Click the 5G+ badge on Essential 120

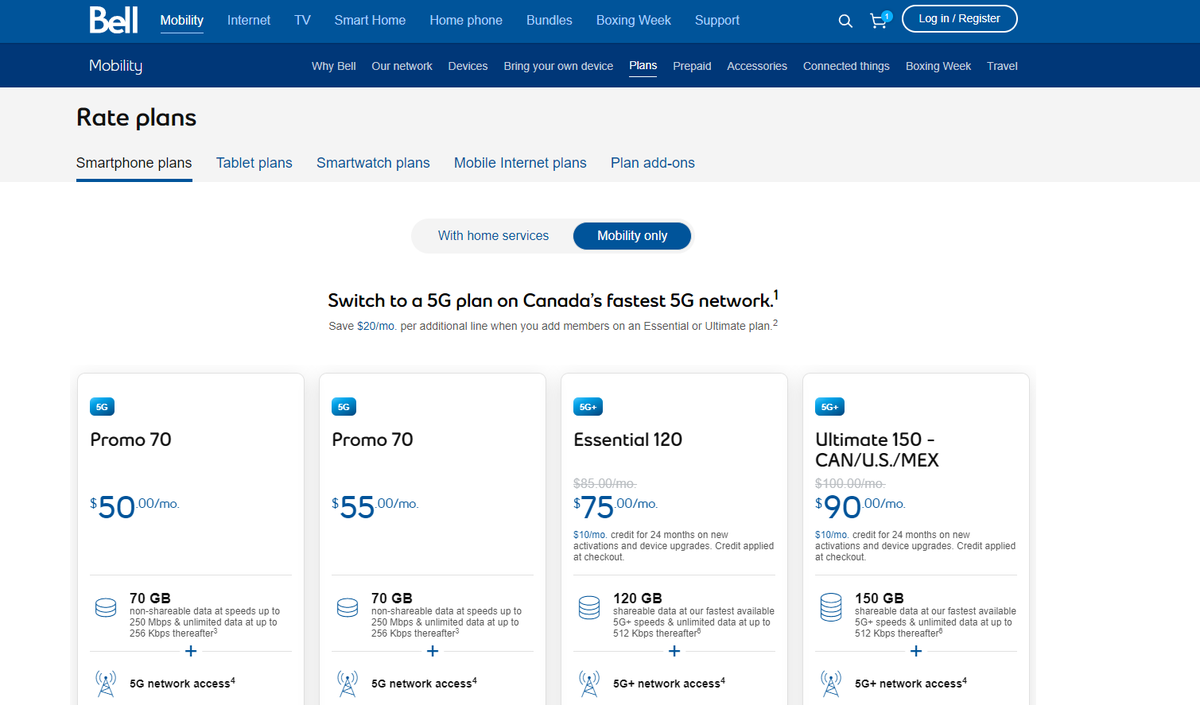588,407
